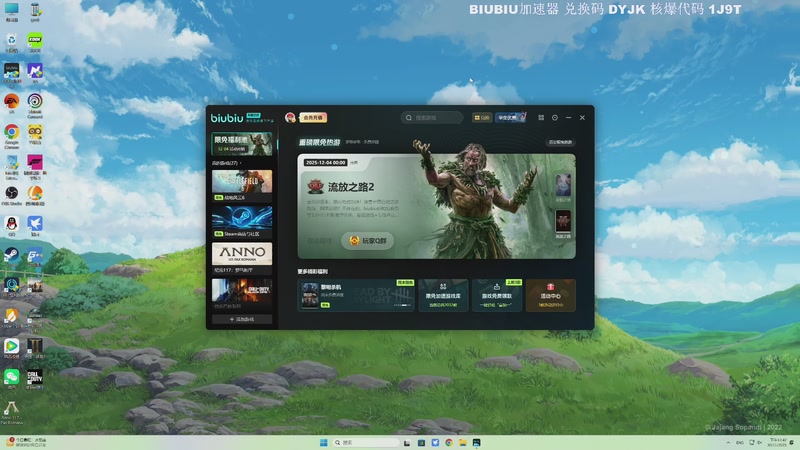
Task: Select the first small thumbnail beside the banner
Action: click(563, 186)
